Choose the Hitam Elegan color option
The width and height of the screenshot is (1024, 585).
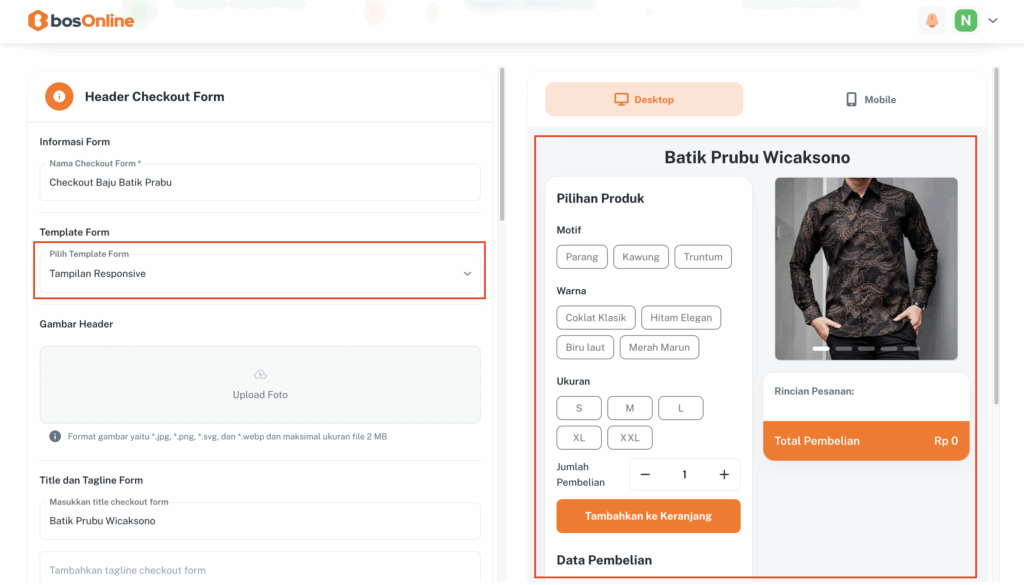pos(680,318)
